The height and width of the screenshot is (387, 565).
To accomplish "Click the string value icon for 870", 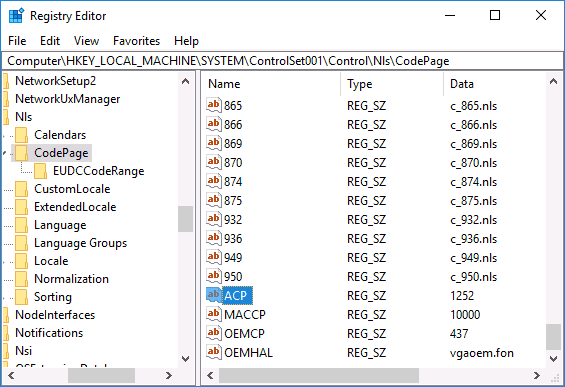I will pos(213,162).
